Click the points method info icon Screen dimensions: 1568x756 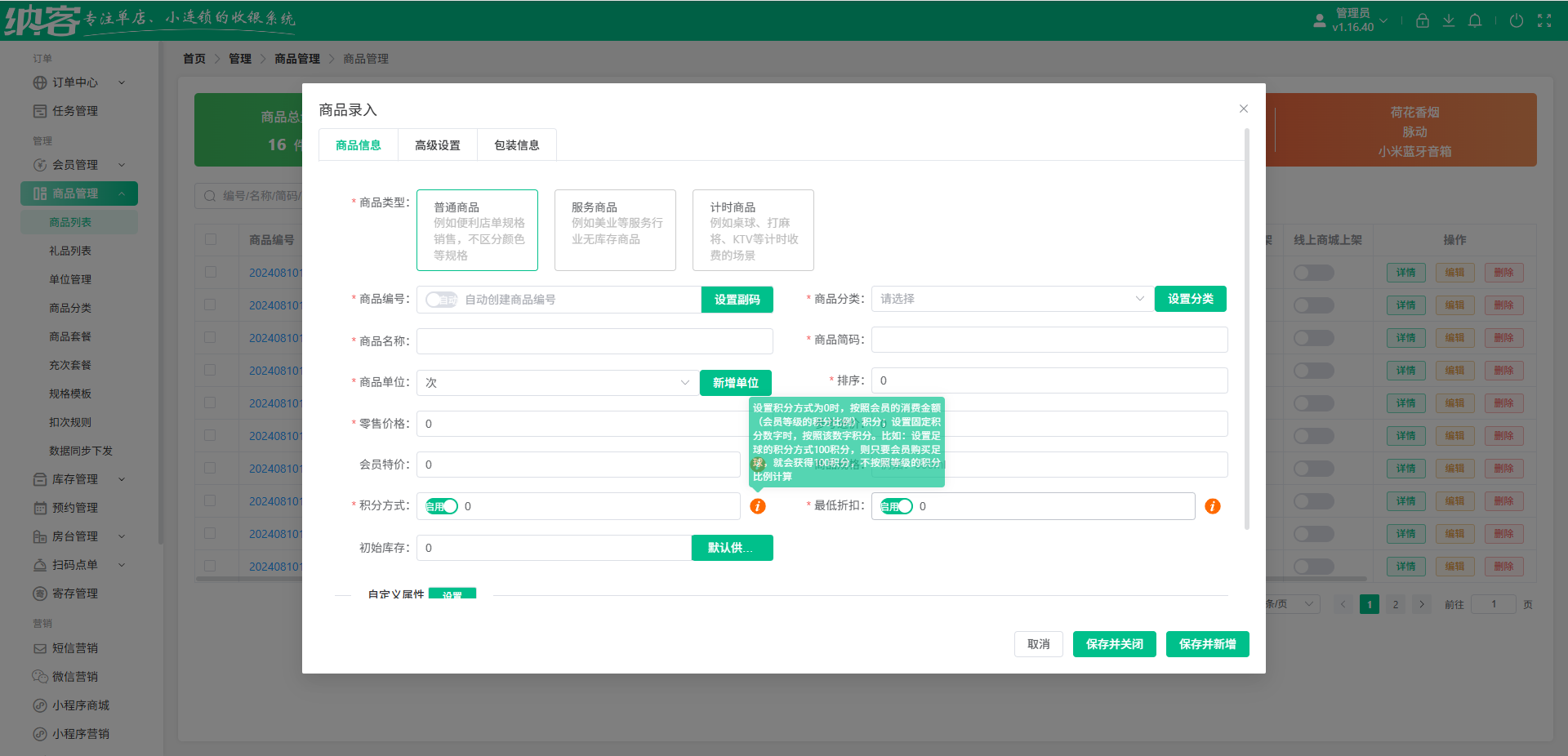[x=758, y=506]
